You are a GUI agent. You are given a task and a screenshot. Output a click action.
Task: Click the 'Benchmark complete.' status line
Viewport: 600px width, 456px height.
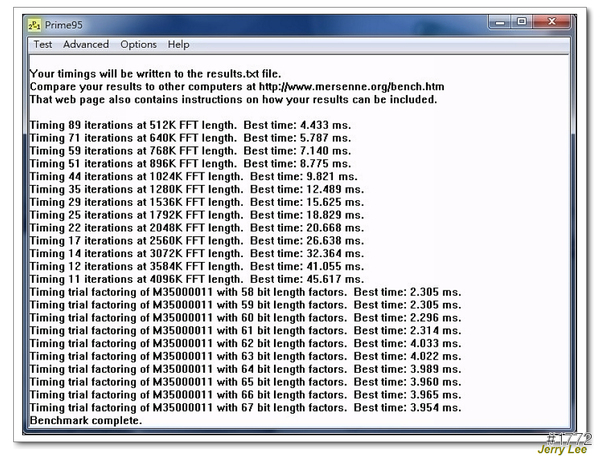point(86,421)
